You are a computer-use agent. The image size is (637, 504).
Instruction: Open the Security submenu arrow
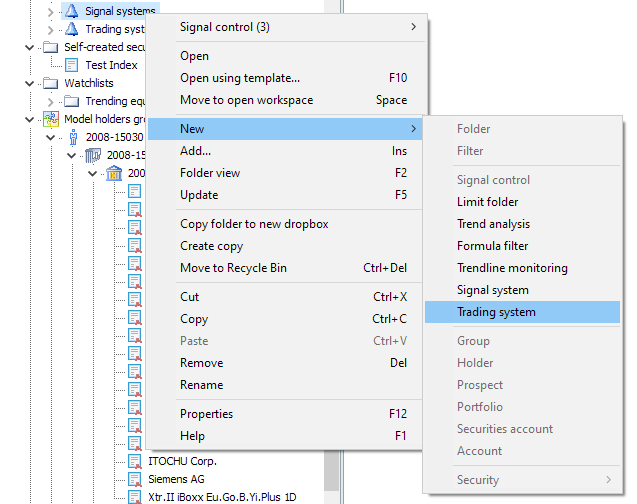click(606, 480)
